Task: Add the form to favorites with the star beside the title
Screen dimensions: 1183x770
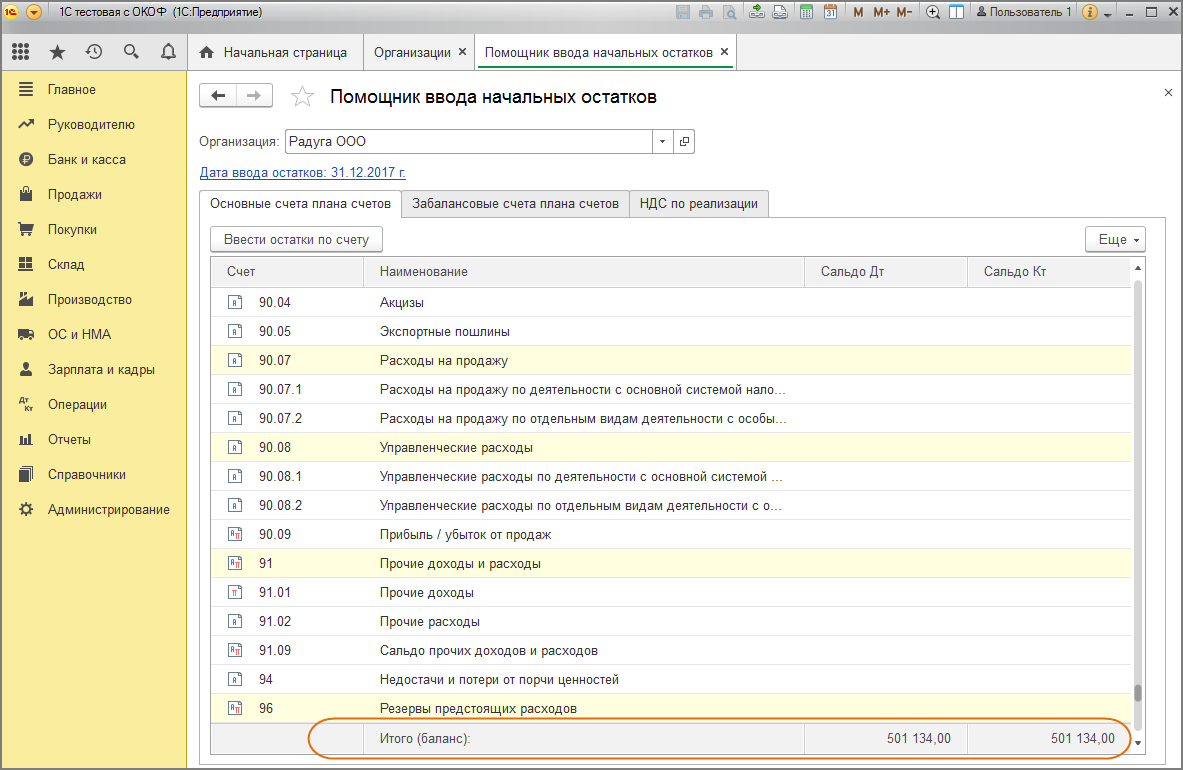Action: click(x=303, y=97)
